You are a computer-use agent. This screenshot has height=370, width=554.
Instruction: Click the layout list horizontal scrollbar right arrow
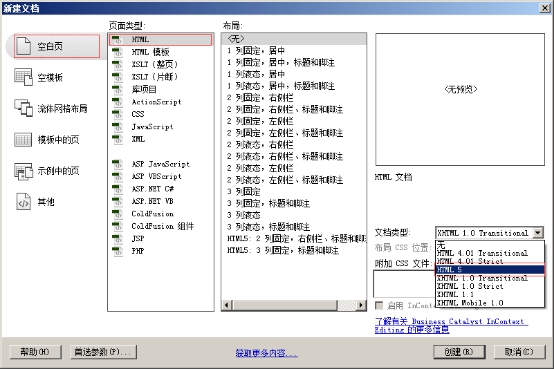tap(361, 305)
